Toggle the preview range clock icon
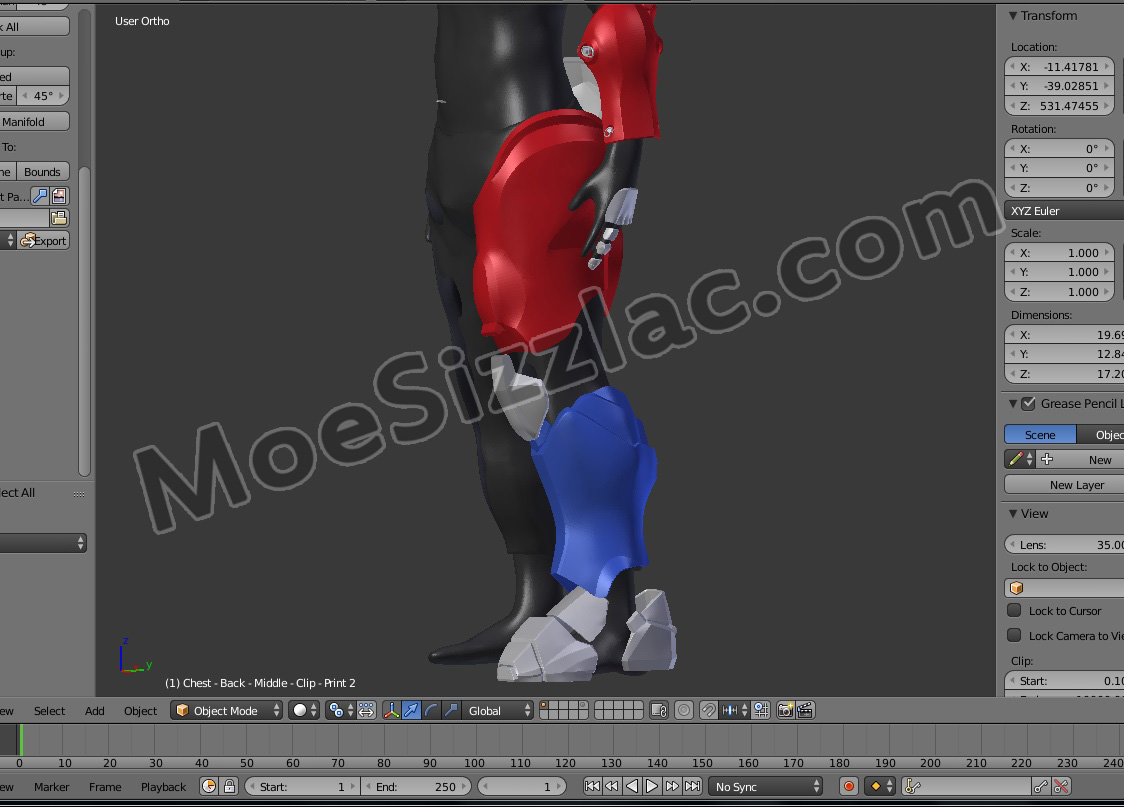1124x807 pixels. point(209,786)
